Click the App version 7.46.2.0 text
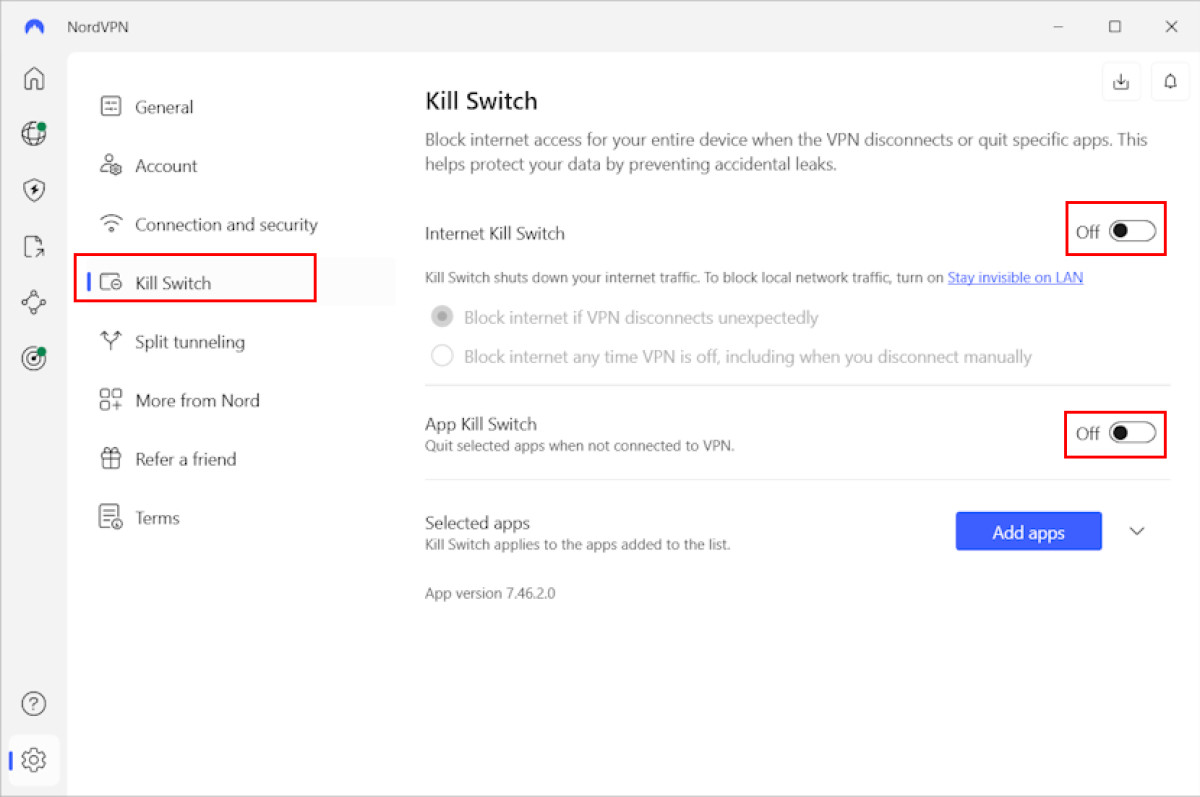 pos(490,593)
